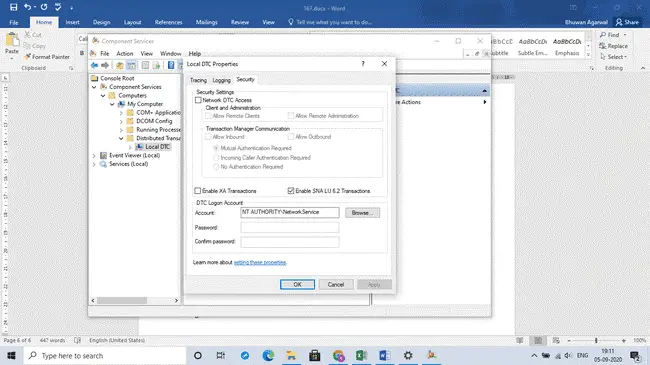This screenshot has height=365, width=650.
Task: Click the Cancel button in the dialog
Action: [336, 285]
